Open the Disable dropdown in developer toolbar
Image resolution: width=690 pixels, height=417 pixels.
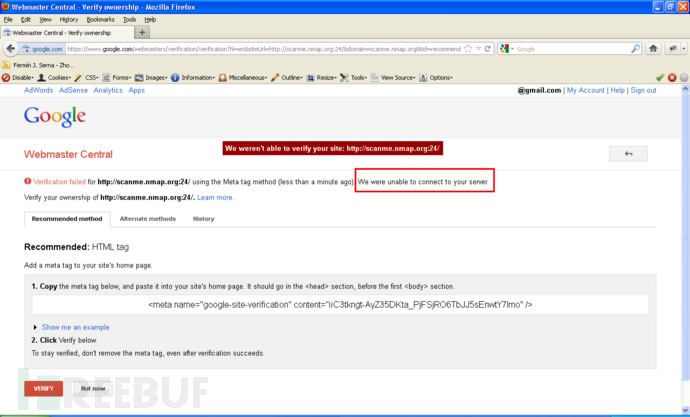[x=18, y=77]
